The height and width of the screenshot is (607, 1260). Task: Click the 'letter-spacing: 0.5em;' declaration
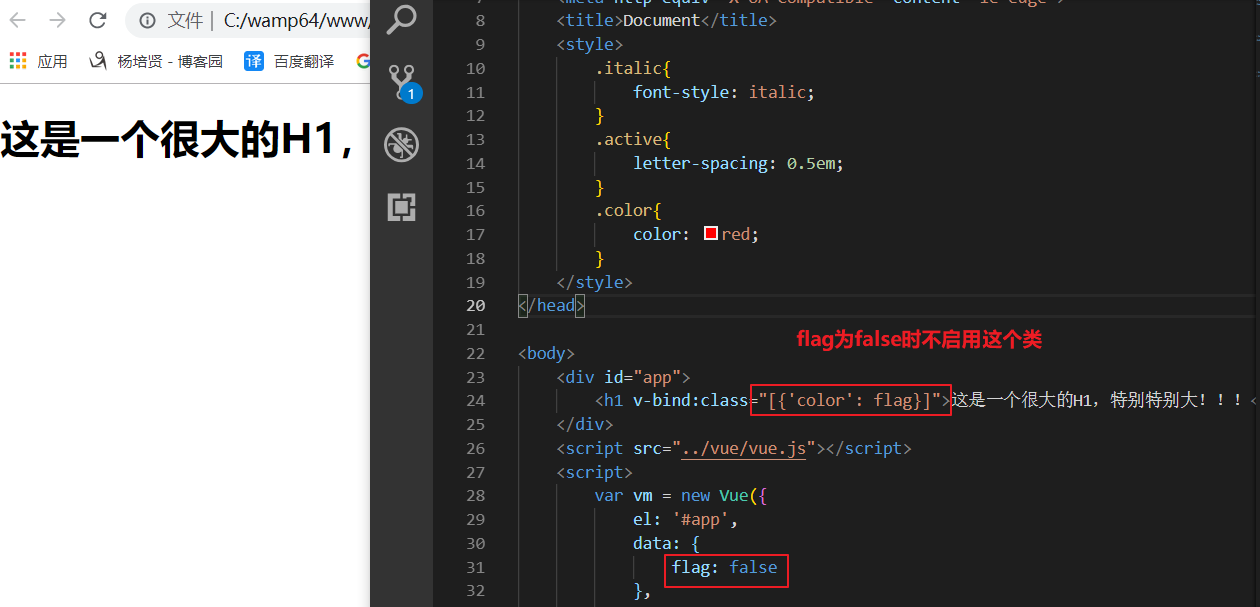[739, 163]
